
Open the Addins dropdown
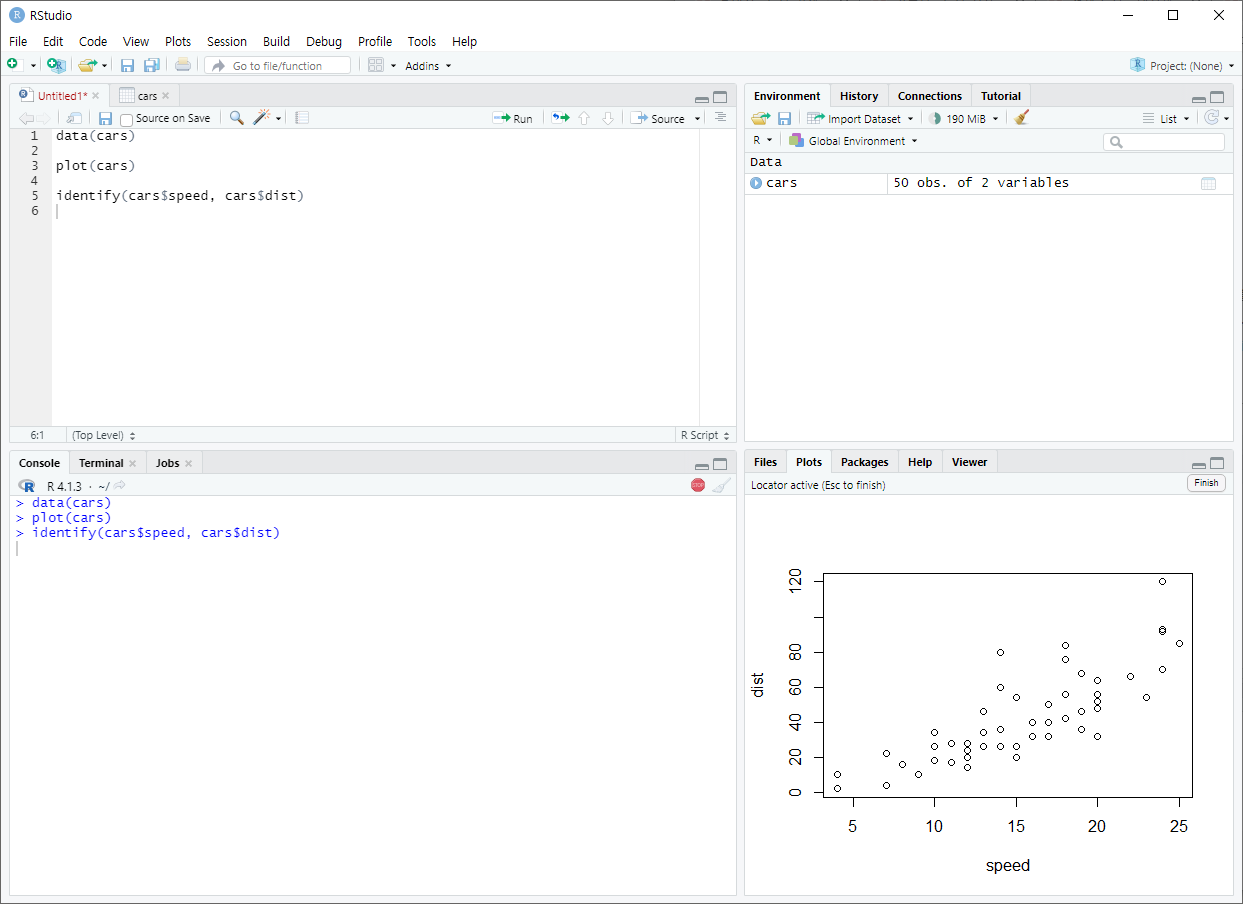tap(428, 66)
